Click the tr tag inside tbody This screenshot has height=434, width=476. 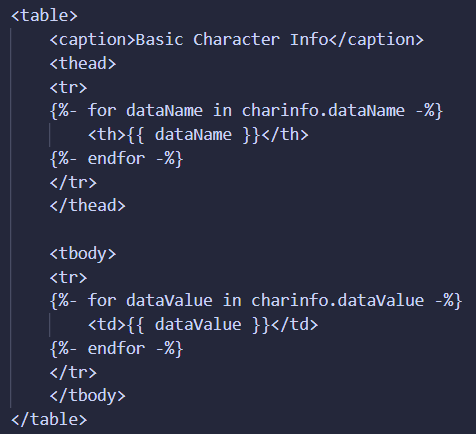[68, 277]
